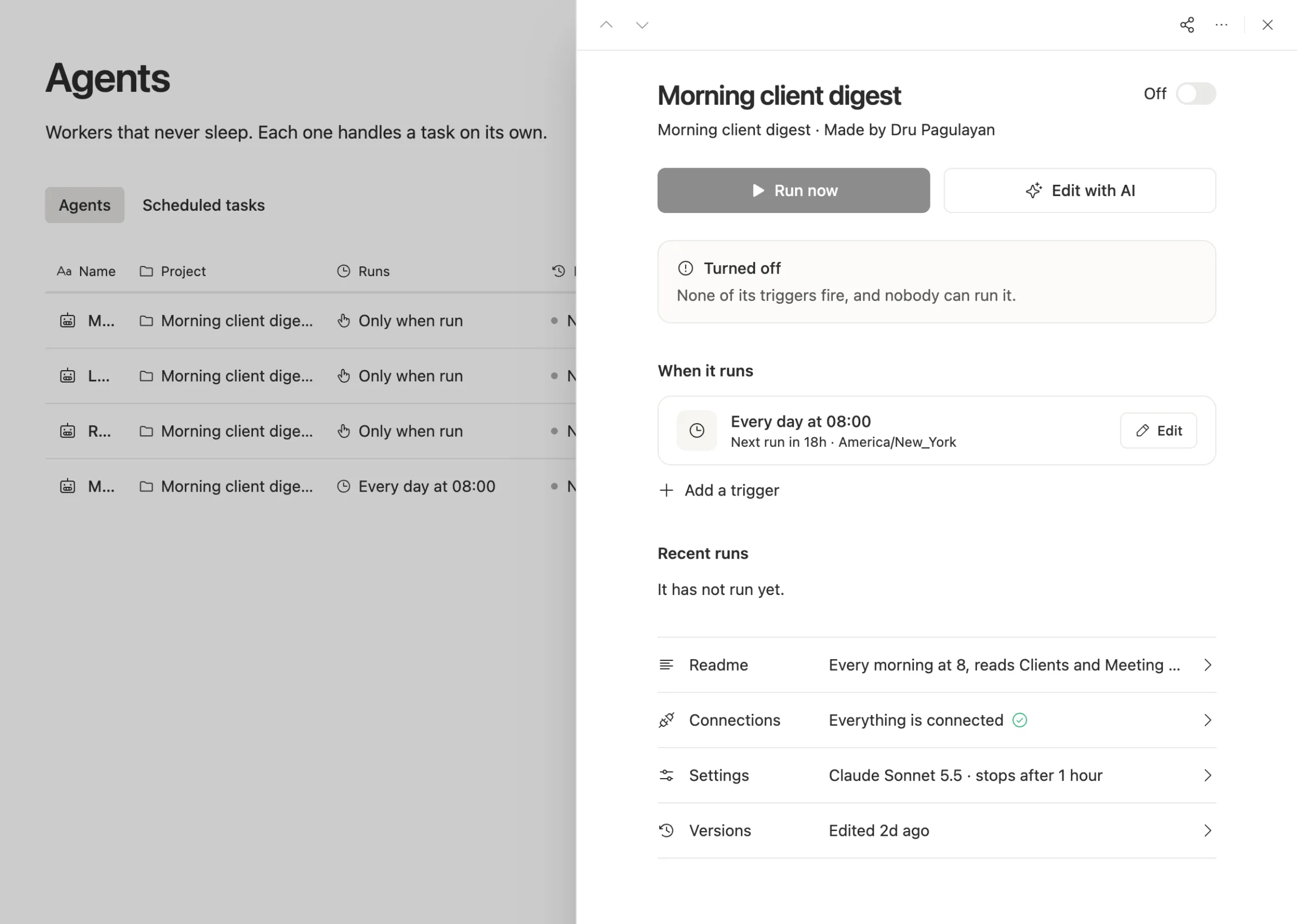Switch to the Scheduled tasks tab
The width and height of the screenshot is (1297, 924).
[204, 205]
